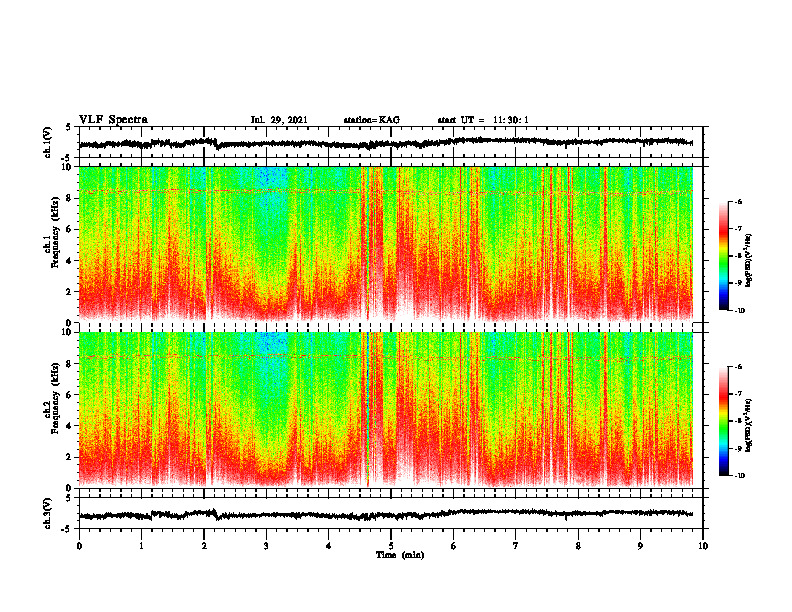
Task: Click the red 8.4 kHz line in ch.1 spectrogram
Action: 386,191
